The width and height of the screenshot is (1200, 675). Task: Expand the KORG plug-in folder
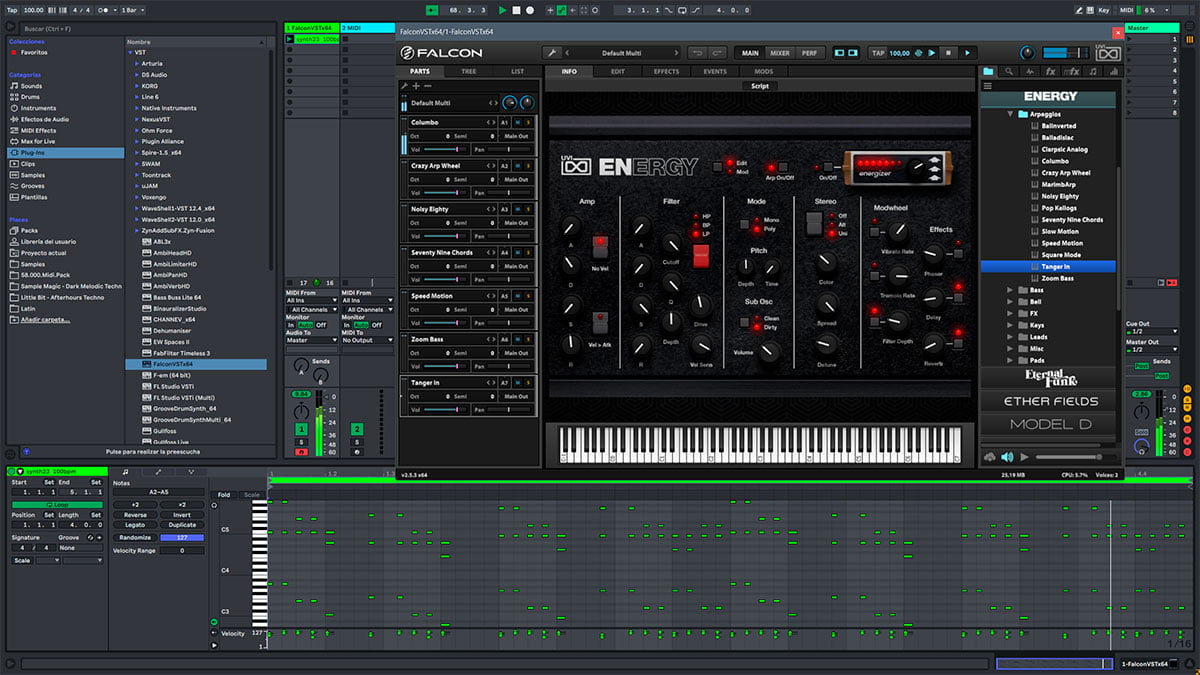coord(136,85)
